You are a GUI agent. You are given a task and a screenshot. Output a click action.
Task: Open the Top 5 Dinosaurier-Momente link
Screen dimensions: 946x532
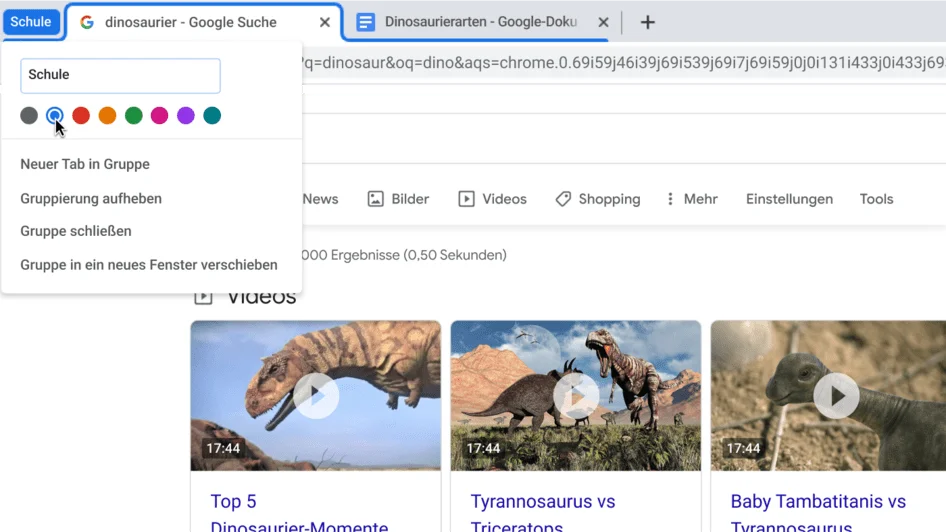[x=299, y=513]
